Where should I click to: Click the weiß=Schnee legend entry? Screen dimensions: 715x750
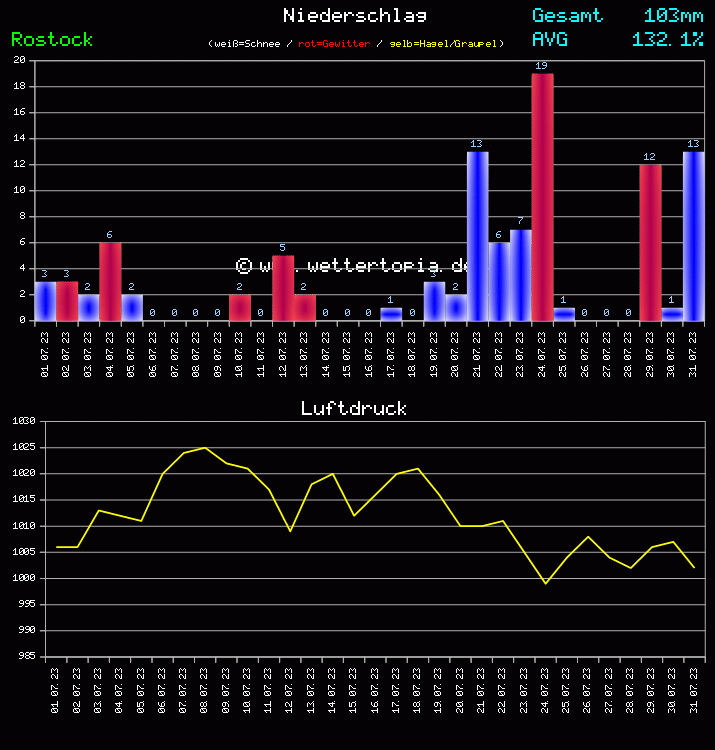tap(249, 44)
